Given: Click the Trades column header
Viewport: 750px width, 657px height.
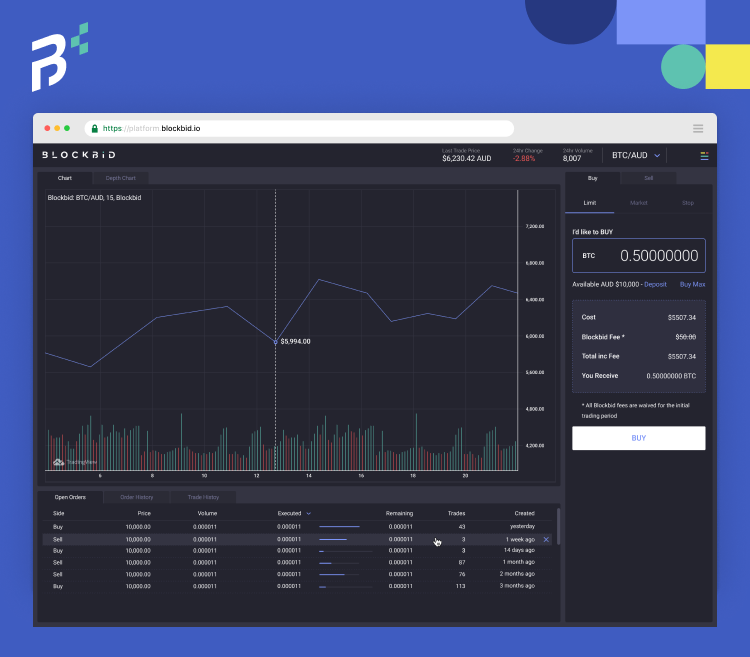Looking at the screenshot, I should point(456,514).
